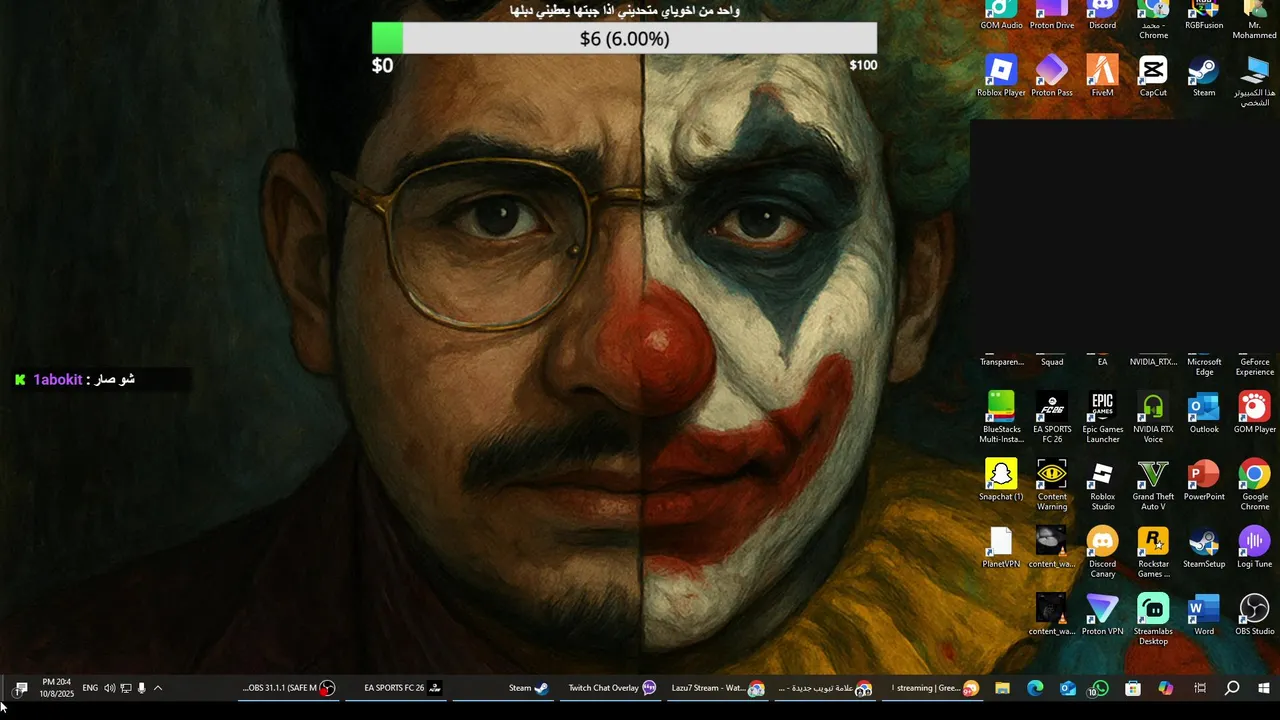Launch the Roblox Player shortcut
Image resolution: width=1280 pixels, height=720 pixels.
[1001, 76]
